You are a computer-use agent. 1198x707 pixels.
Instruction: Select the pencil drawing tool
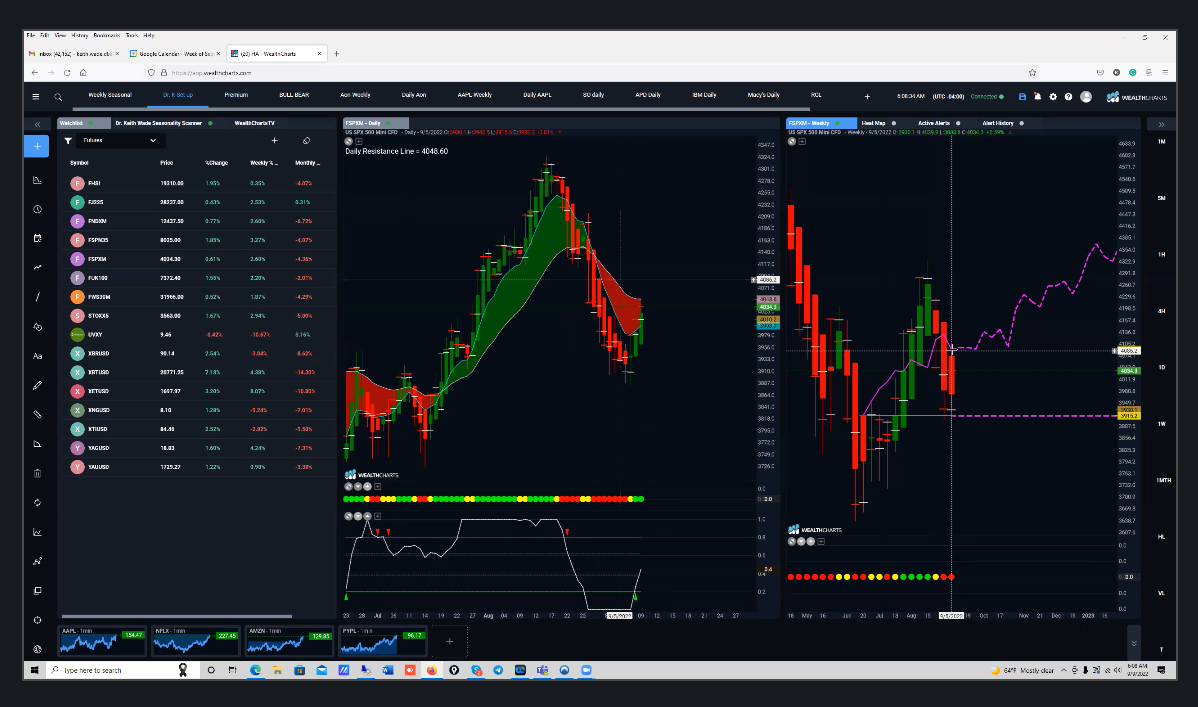coord(37,385)
